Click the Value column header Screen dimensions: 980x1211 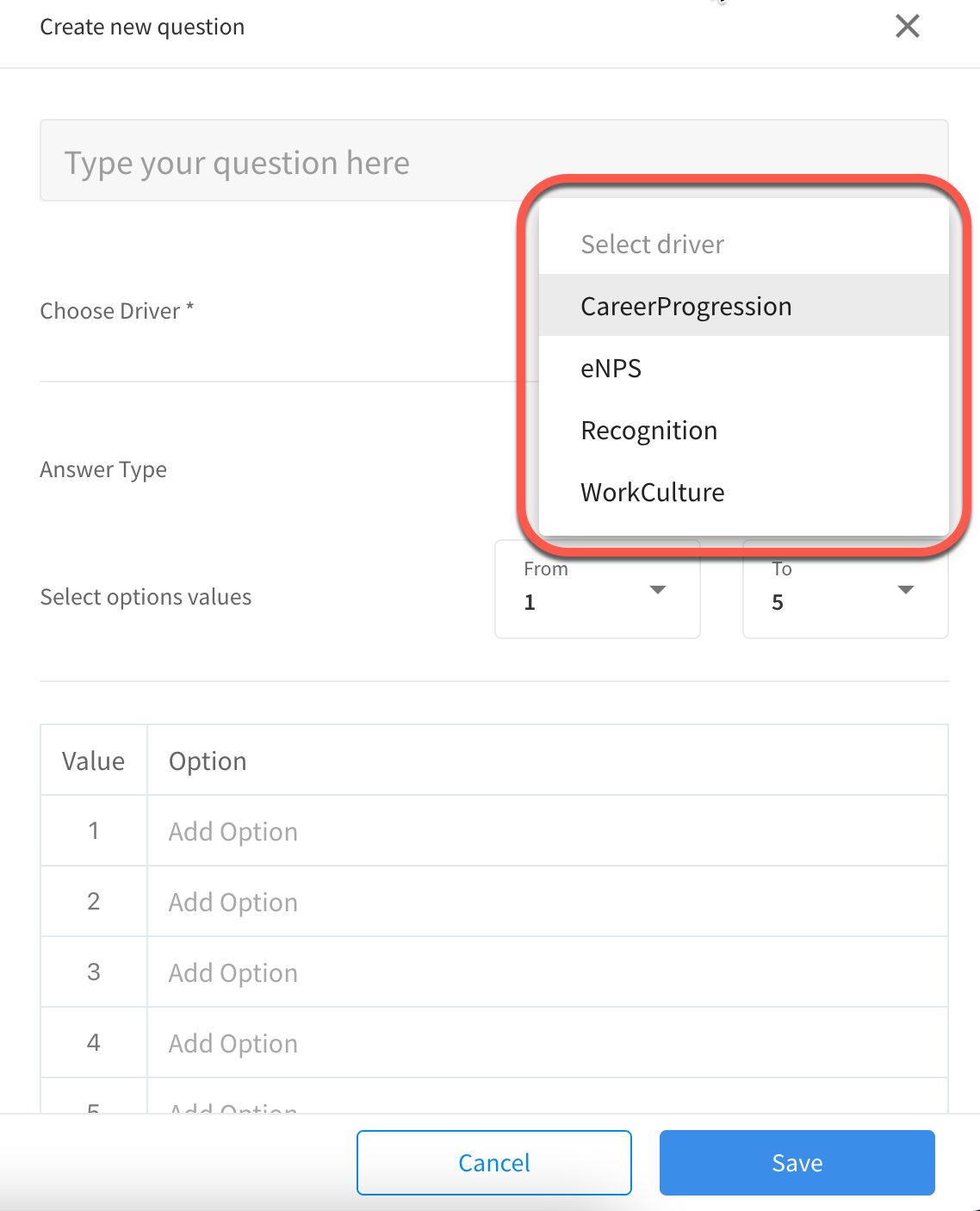click(x=93, y=761)
